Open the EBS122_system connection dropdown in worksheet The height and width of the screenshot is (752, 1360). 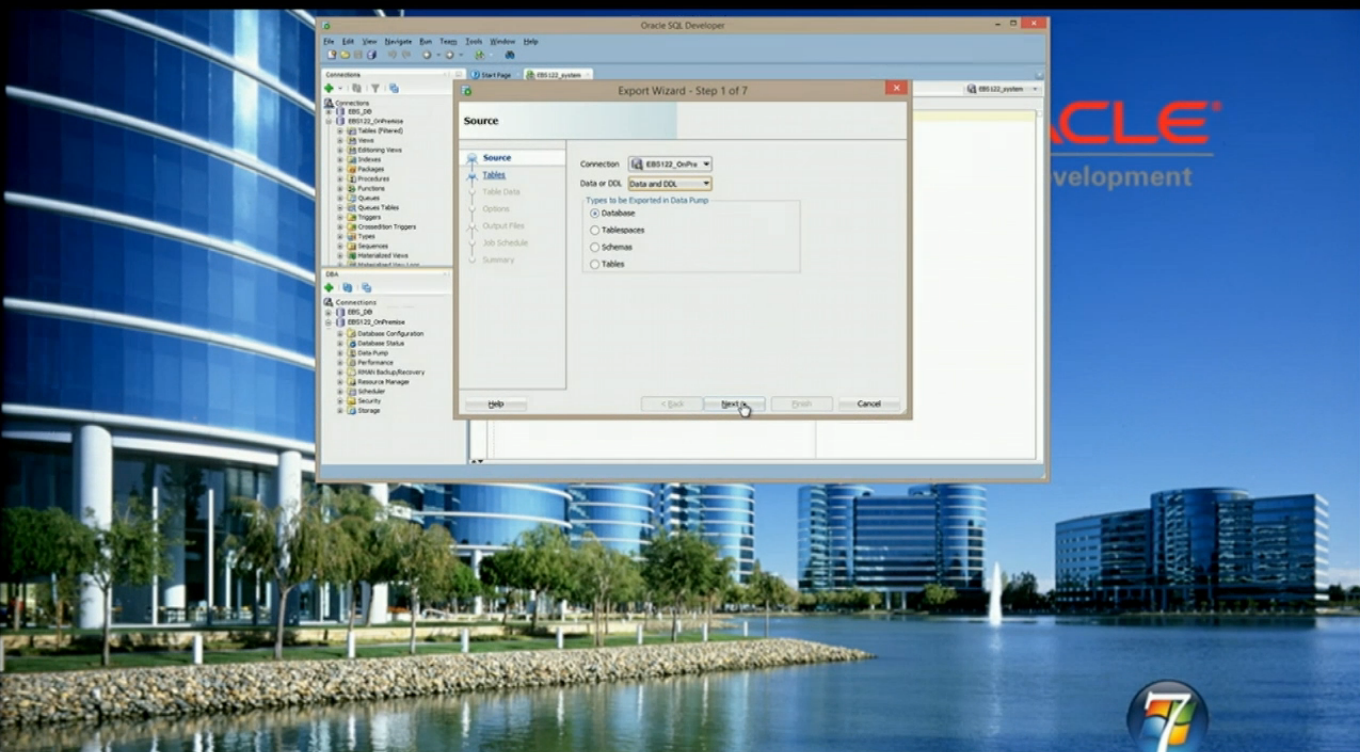click(1002, 89)
